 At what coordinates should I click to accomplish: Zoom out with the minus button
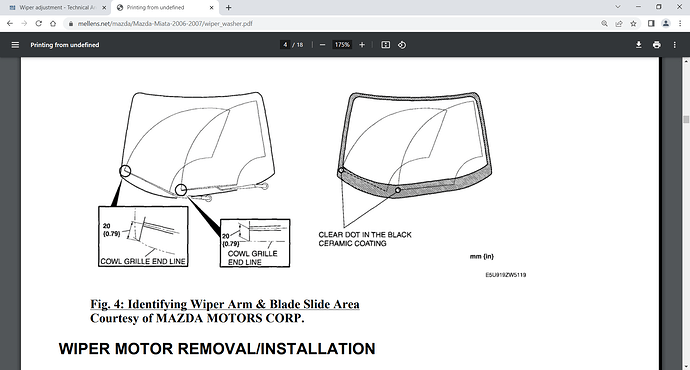tap(323, 45)
